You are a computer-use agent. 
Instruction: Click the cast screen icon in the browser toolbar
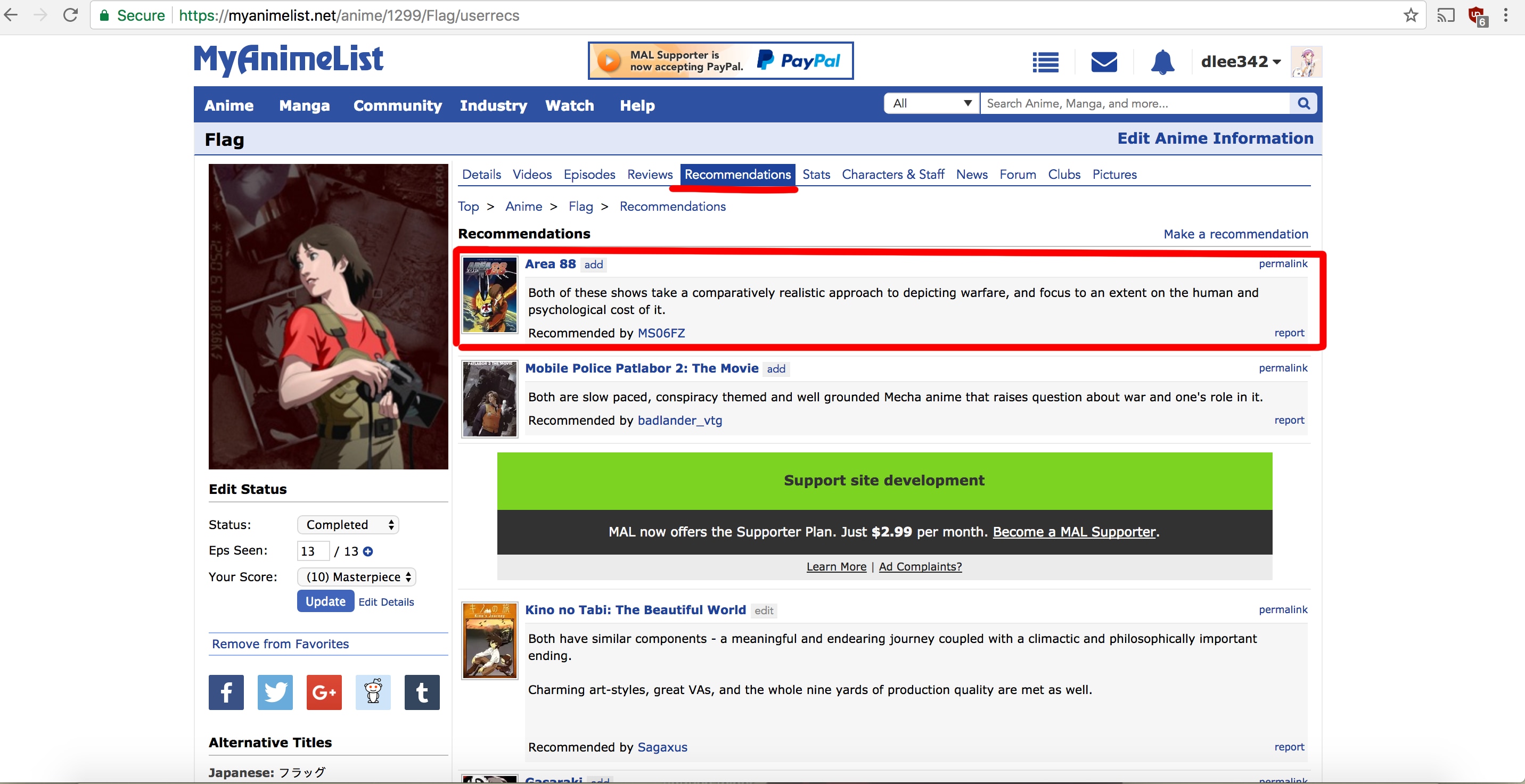[1446, 15]
